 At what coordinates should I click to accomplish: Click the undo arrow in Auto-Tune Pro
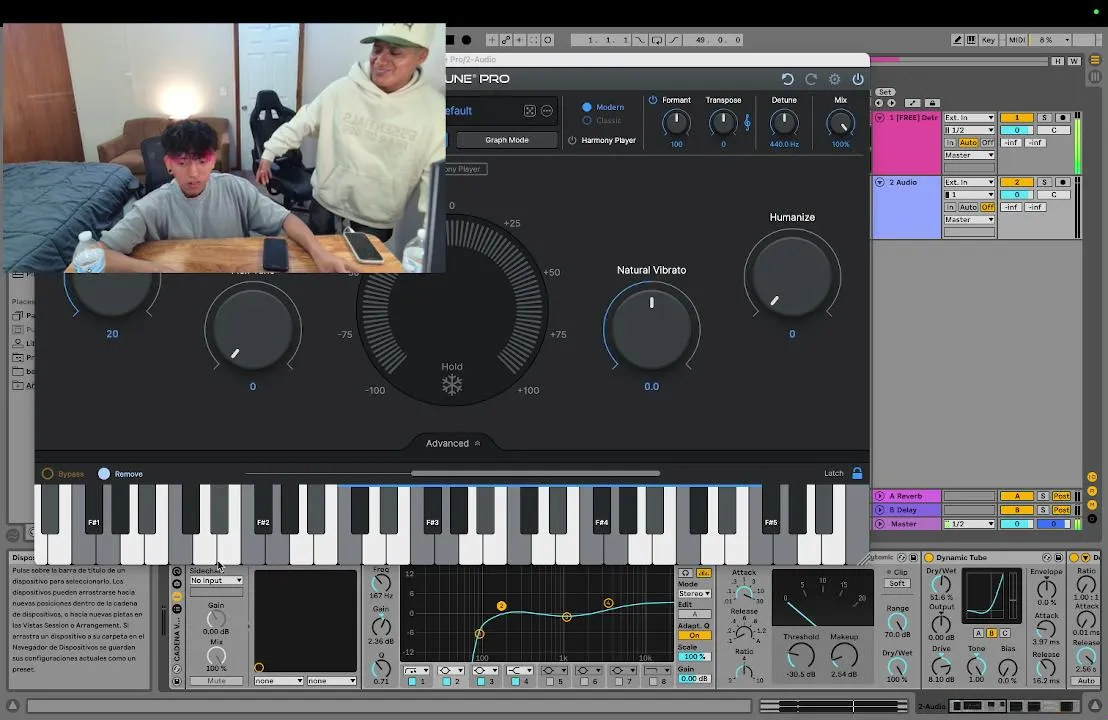[x=787, y=79]
